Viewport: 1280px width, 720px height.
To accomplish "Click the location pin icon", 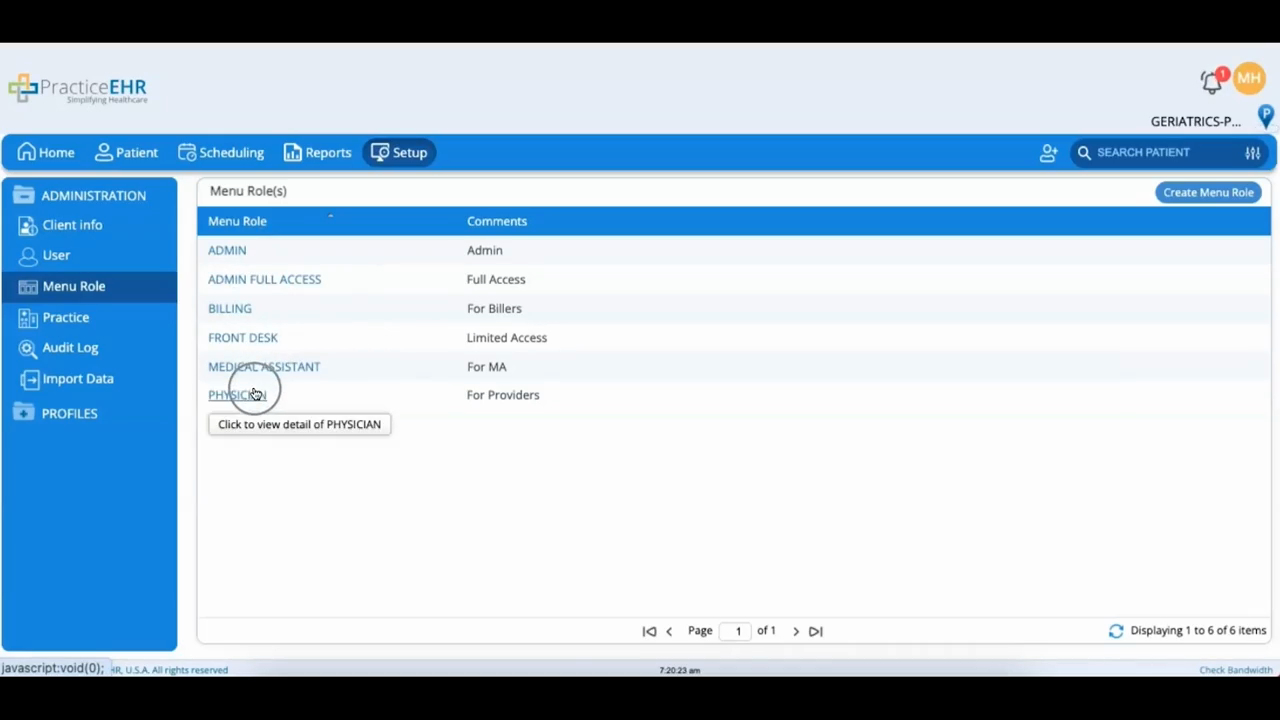I will [1265, 116].
